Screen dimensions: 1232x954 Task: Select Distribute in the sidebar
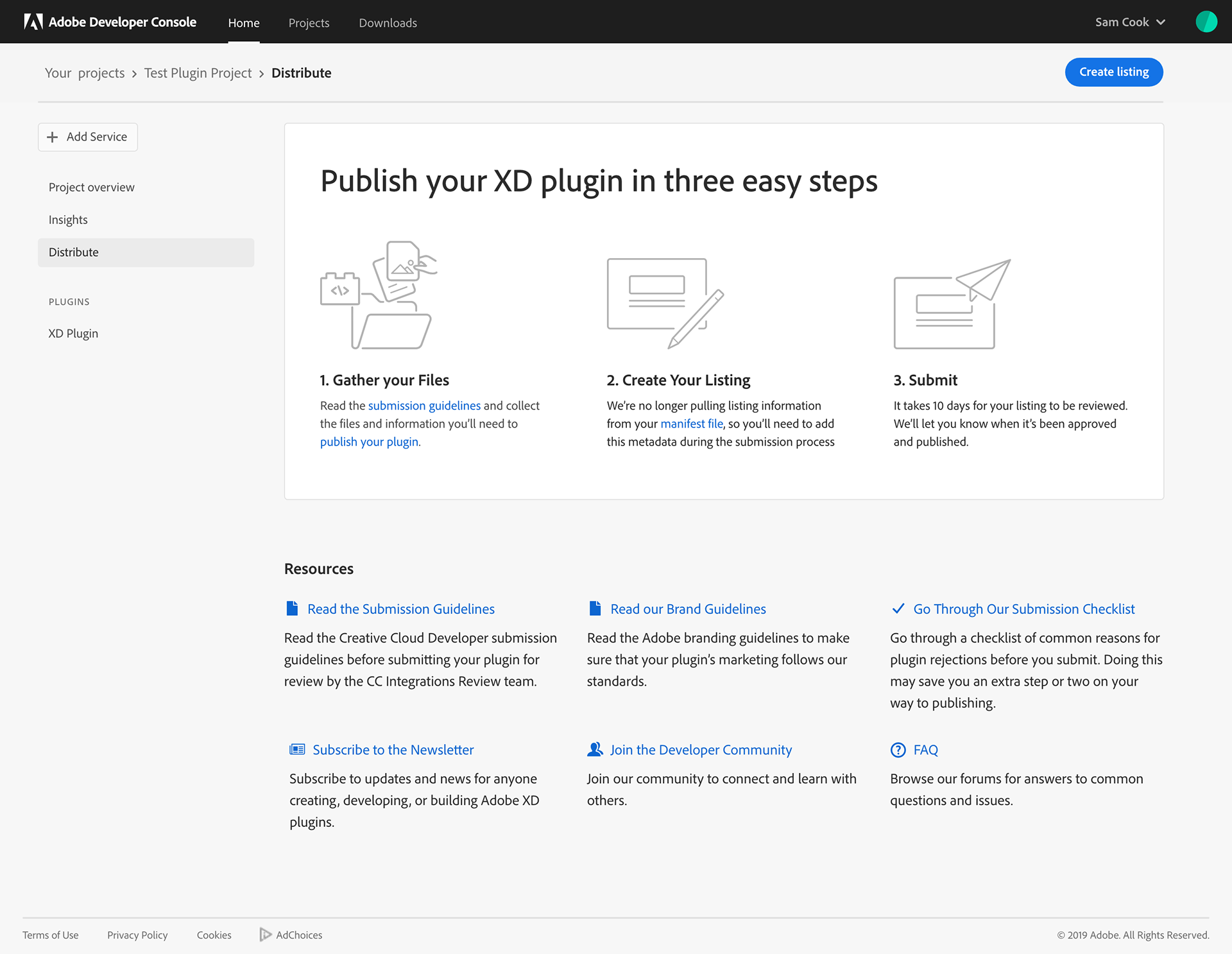pyautogui.click(x=146, y=252)
